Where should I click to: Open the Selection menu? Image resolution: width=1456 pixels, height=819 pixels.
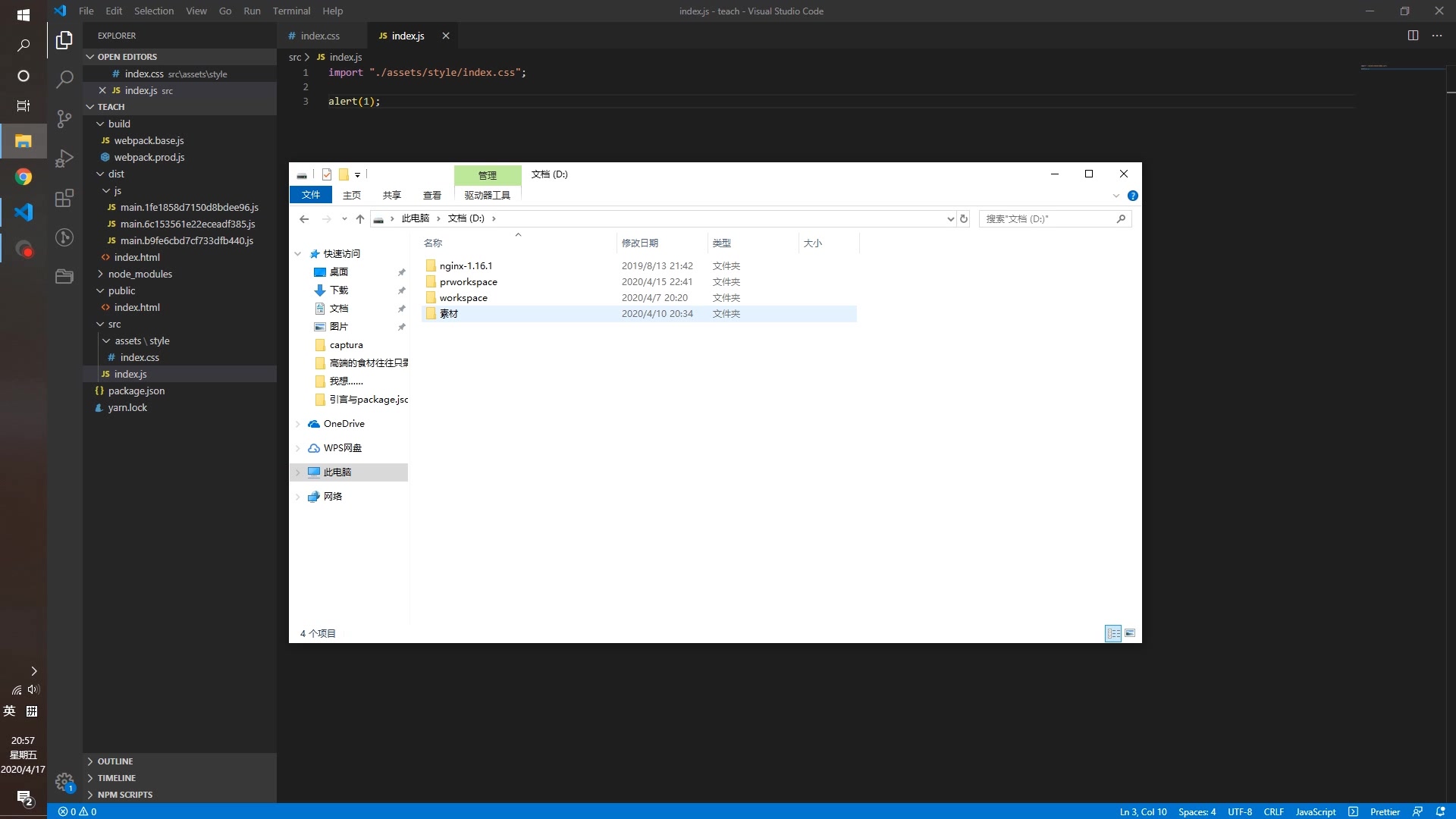[x=154, y=11]
